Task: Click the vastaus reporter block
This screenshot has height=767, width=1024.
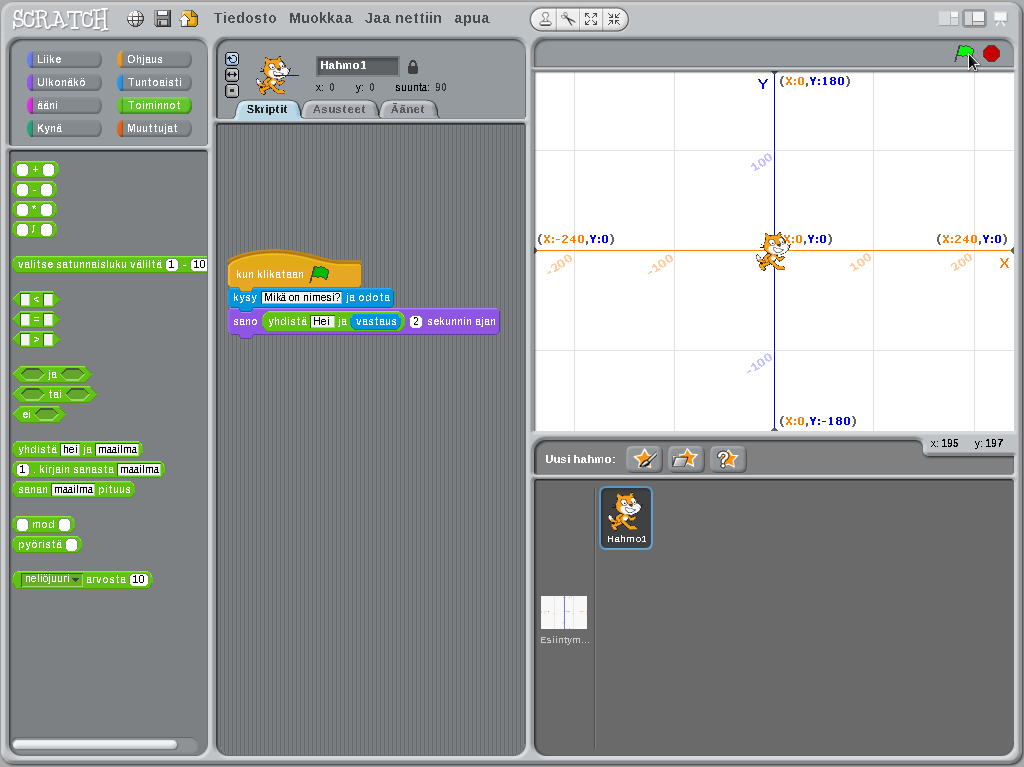Action: [376, 321]
